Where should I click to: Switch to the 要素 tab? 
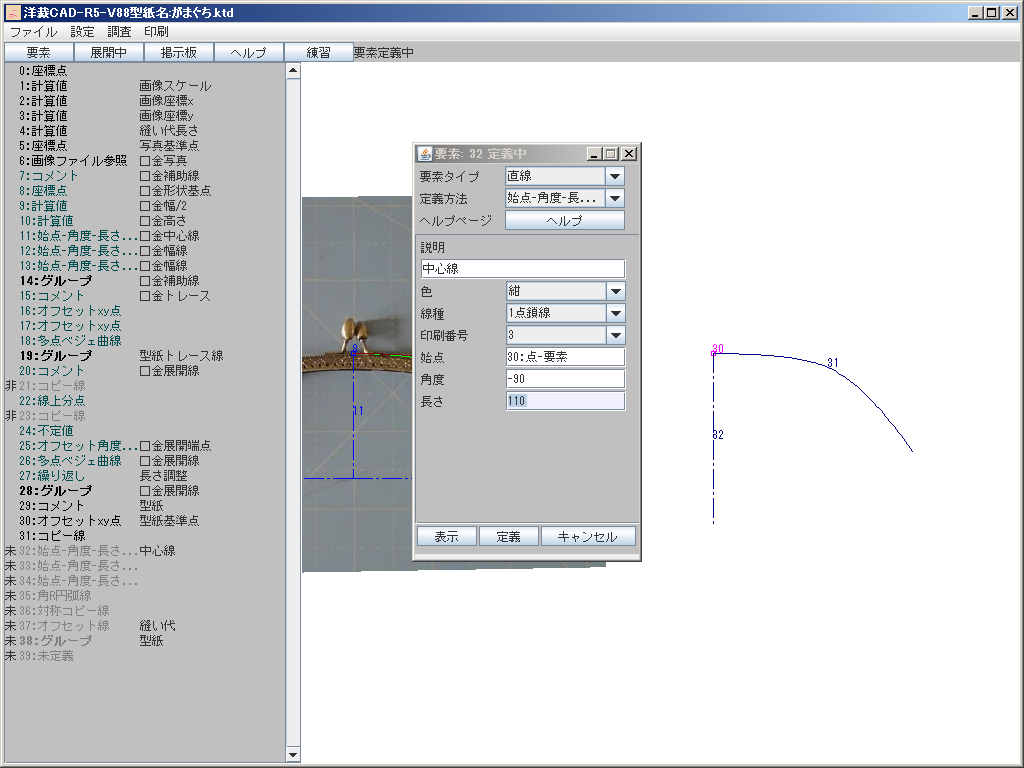39,52
